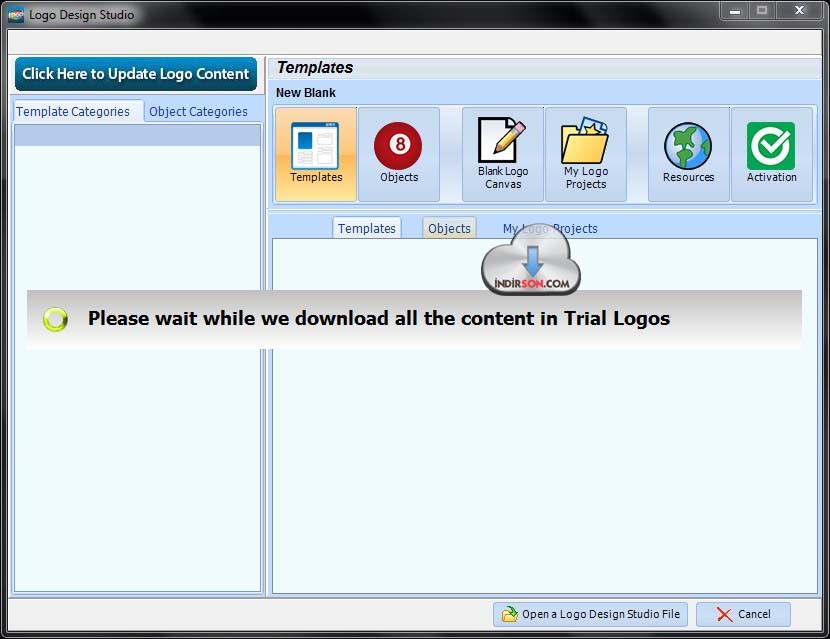Close the Logo Design Studio window
This screenshot has width=830, height=639.
point(799,11)
